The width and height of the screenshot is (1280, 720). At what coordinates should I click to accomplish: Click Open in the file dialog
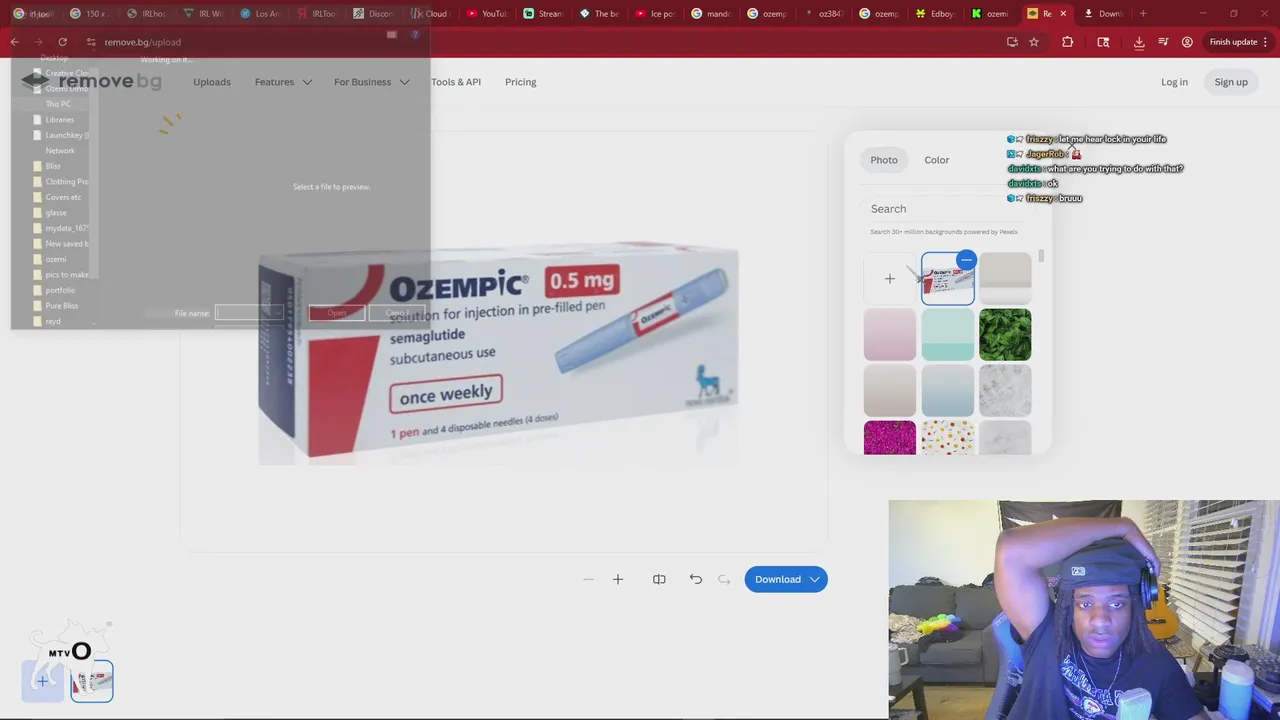coord(337,313)
